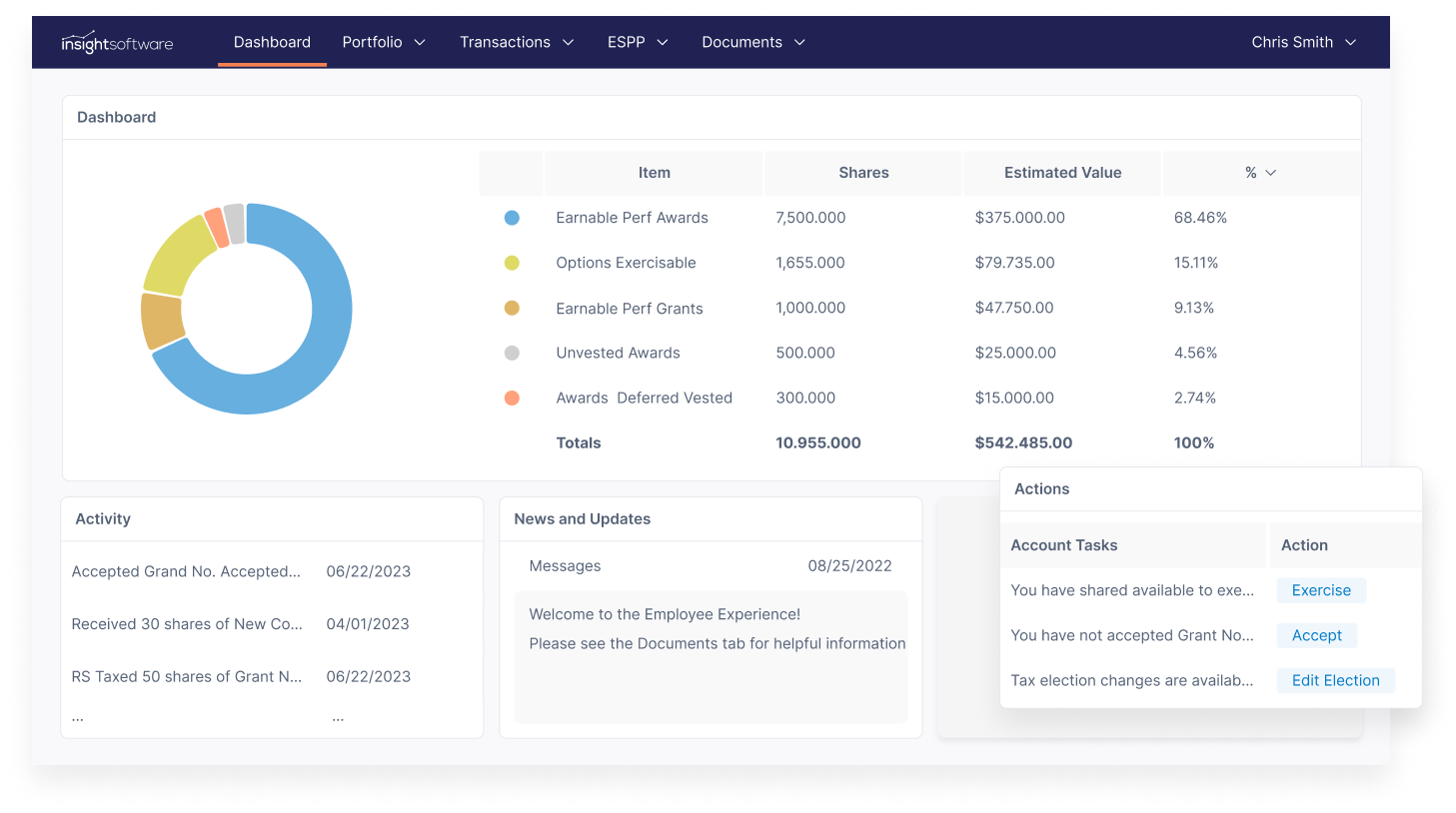Screen dimensions: 1456x813
Task: Accept the pending grant task
Action: tap(1316, 635)
